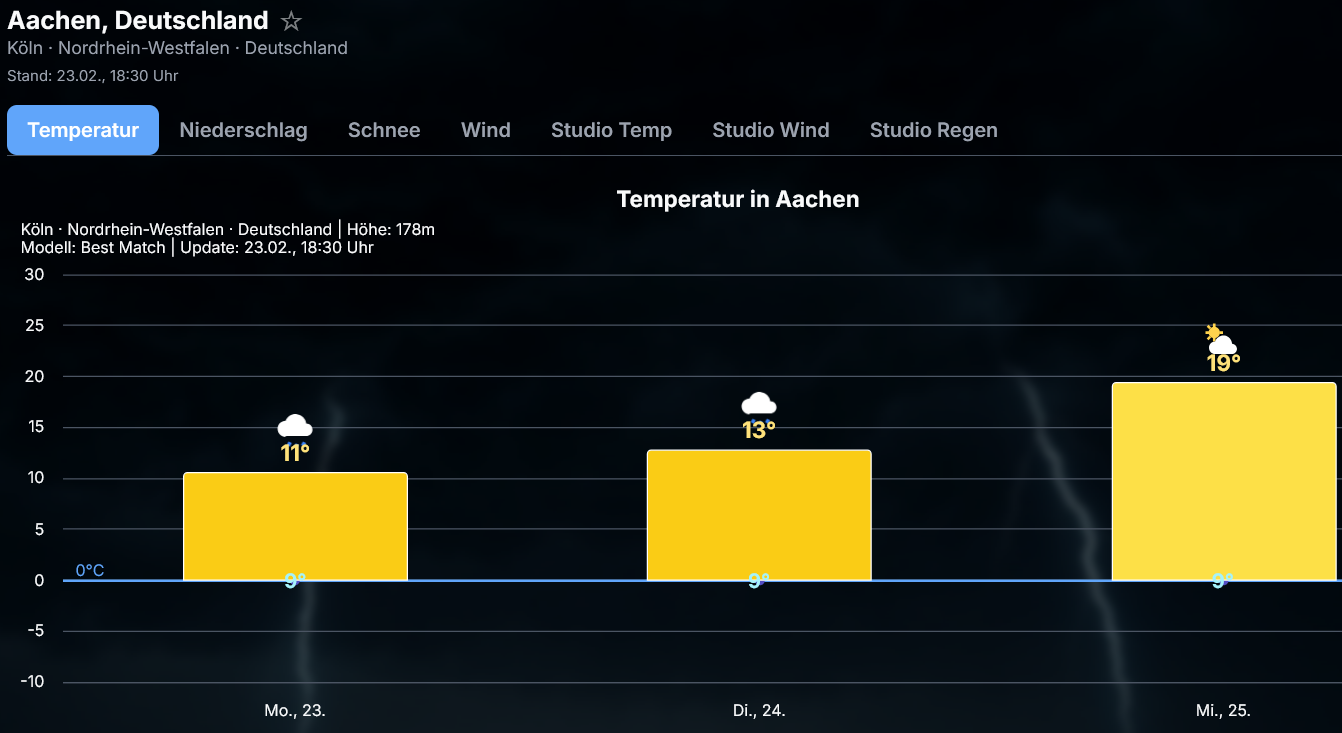Click Wednesday's tall temperature bar
The width and height of the screenshot is (1342, 733).
(1223, 480)
